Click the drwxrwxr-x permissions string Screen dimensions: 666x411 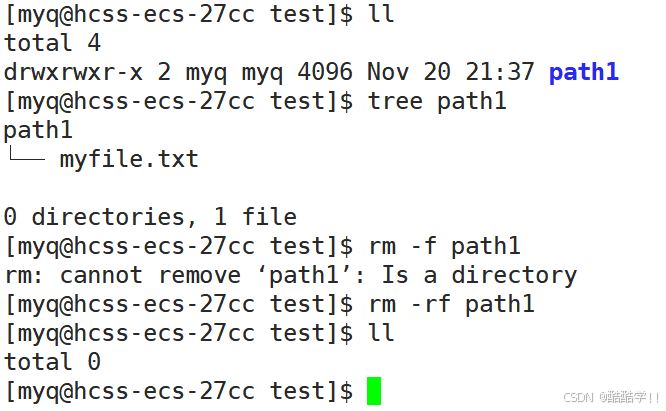tap(73, 72)
